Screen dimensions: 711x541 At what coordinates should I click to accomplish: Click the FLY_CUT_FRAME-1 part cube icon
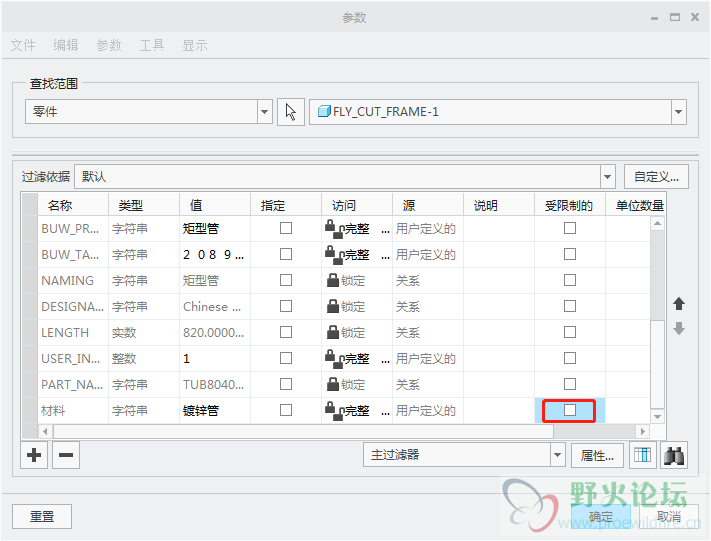point(324,111)
